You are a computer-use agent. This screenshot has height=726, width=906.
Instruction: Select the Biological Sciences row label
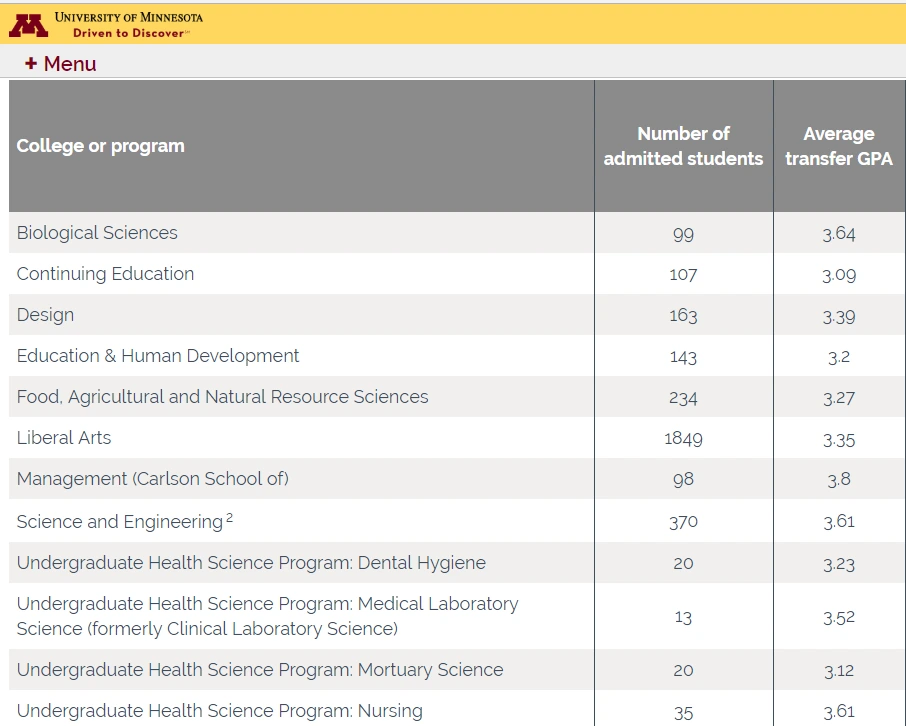(97, 233)
